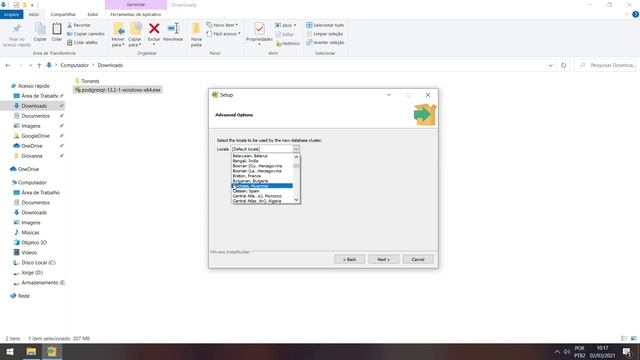This screenshot has width=640, height=360.
Task: Click the red Excluir X icon
Action: click(x=154, y=29)
